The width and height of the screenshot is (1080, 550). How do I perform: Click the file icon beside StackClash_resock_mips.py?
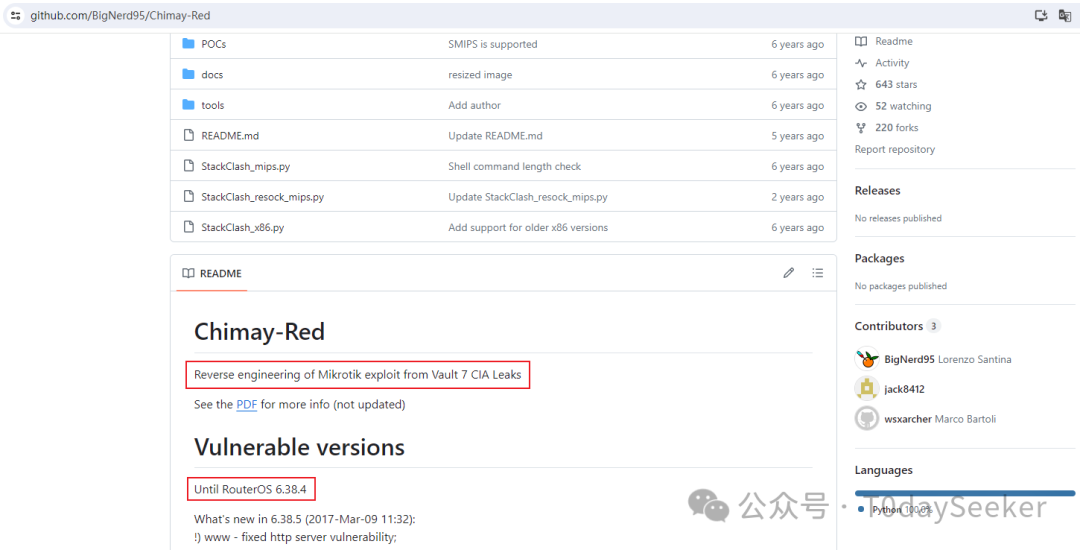(188, 196)
